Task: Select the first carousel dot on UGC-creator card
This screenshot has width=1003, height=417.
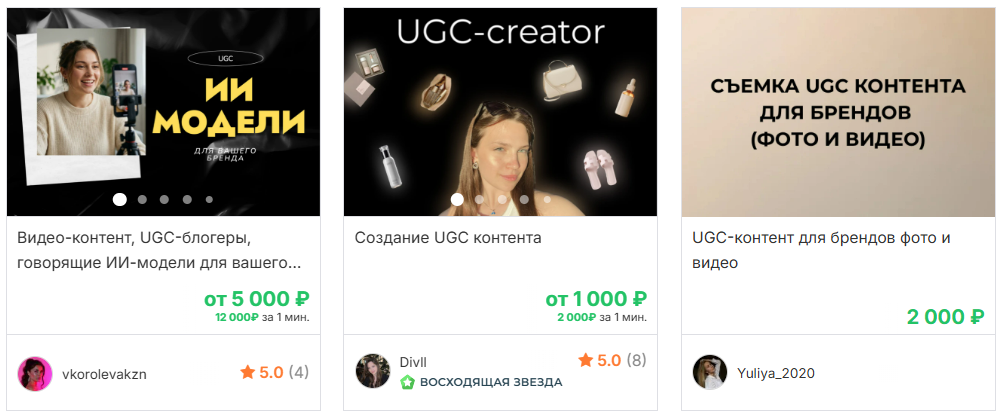Action: click(x=458, y=199)
